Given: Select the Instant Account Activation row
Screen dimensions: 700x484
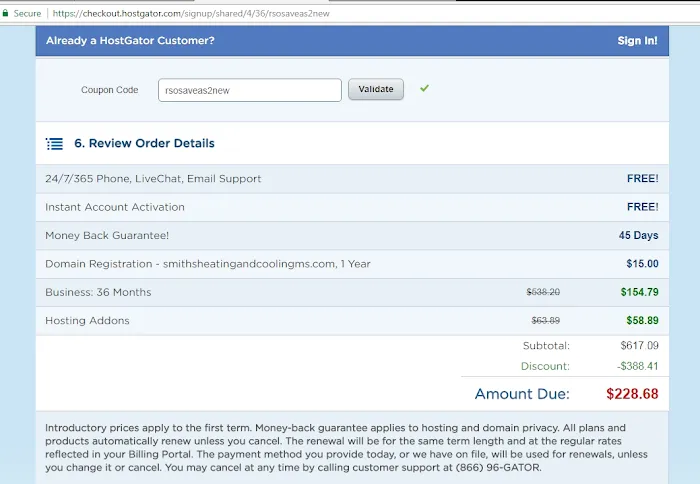Looking at the screenshot, I should (x=115, y=207).
